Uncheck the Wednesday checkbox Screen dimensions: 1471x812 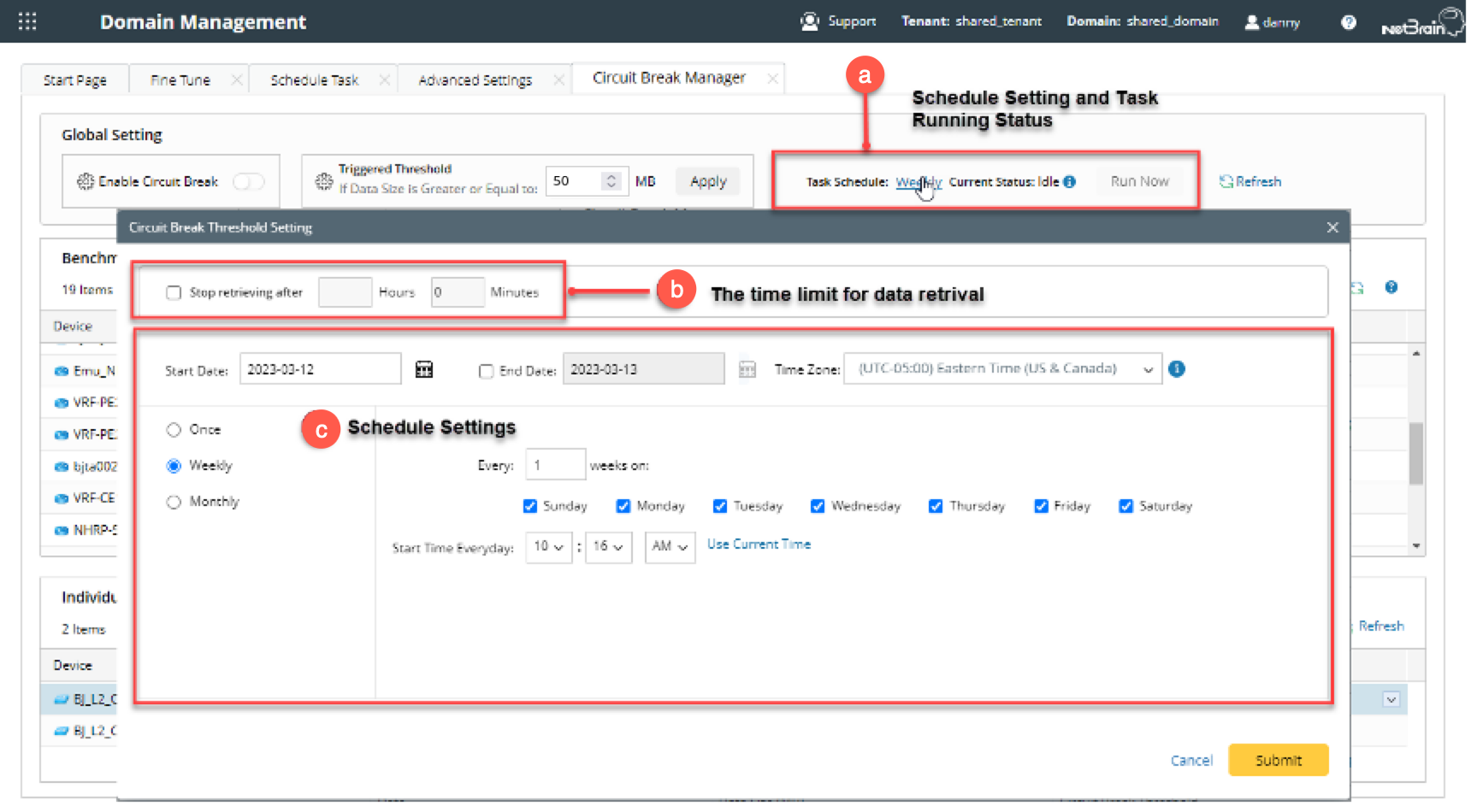click(818, 506)
